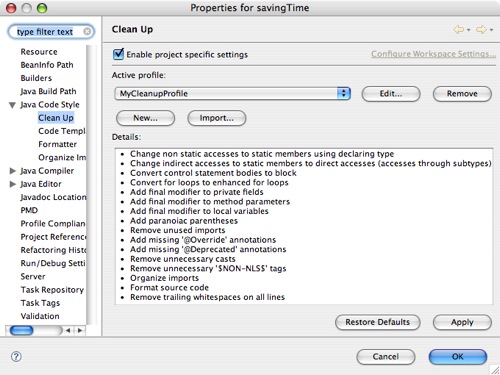The image size is (500, 375).
Task: Confirm the dialog with OK
Action: (x=458, y=357)
